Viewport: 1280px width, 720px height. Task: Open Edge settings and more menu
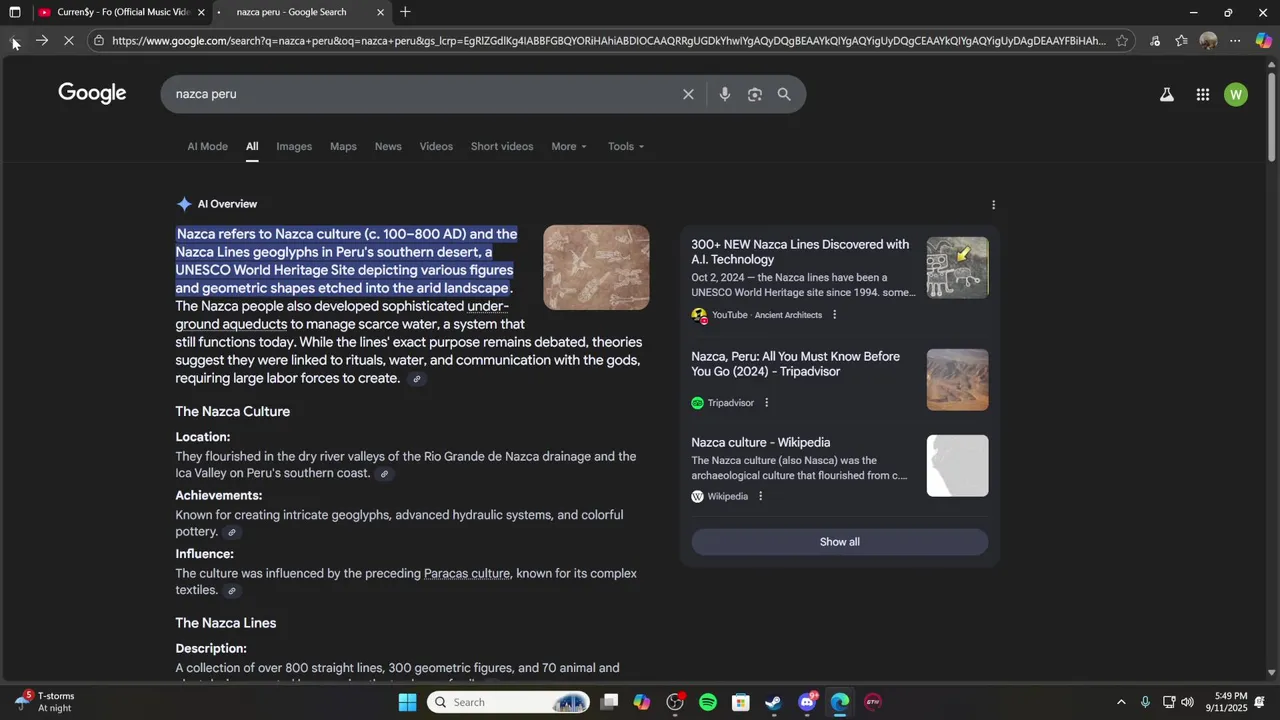(1235, 41)
